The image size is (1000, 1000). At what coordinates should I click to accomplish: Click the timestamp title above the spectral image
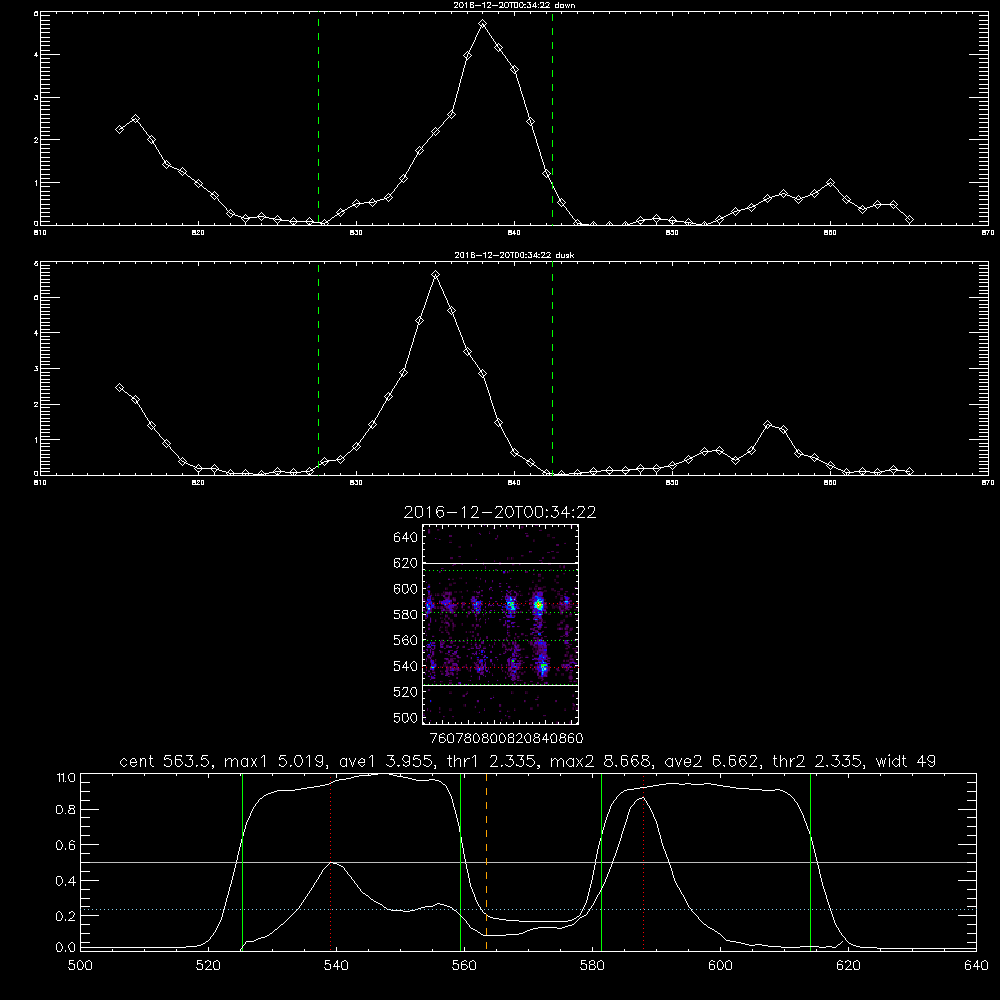(x=500, y=512)
